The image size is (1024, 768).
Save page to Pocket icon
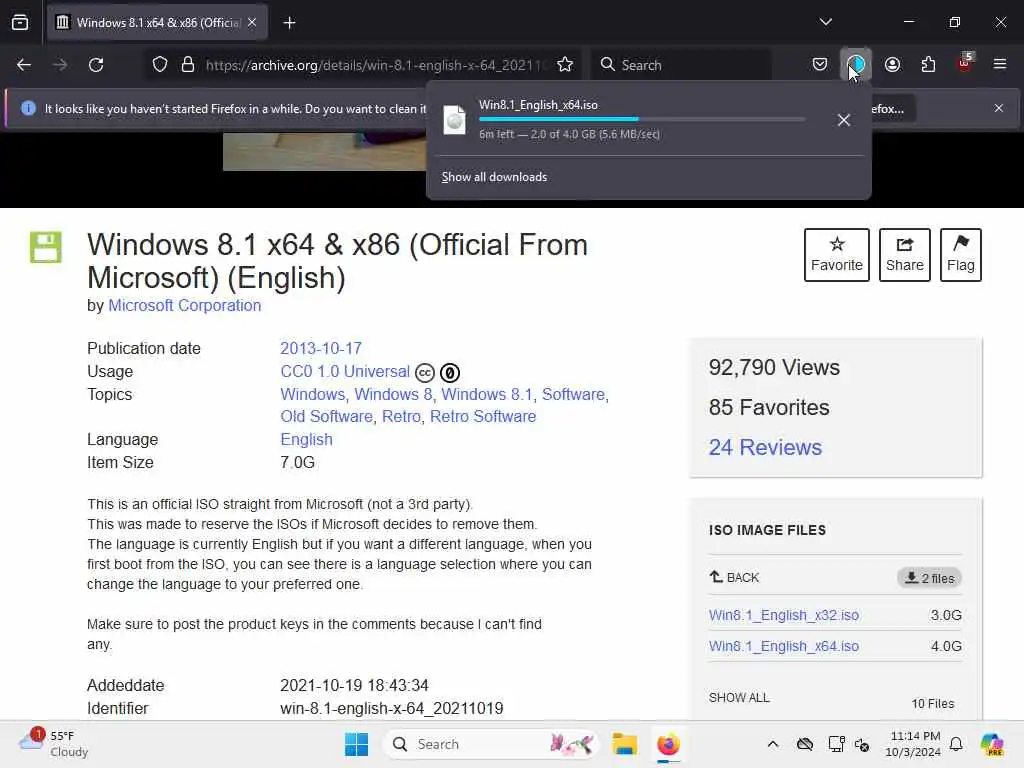pos(820,65)
